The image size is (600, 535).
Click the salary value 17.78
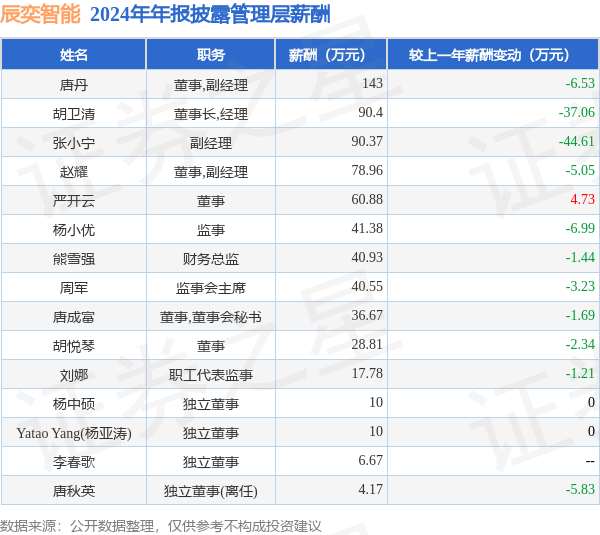367,374
